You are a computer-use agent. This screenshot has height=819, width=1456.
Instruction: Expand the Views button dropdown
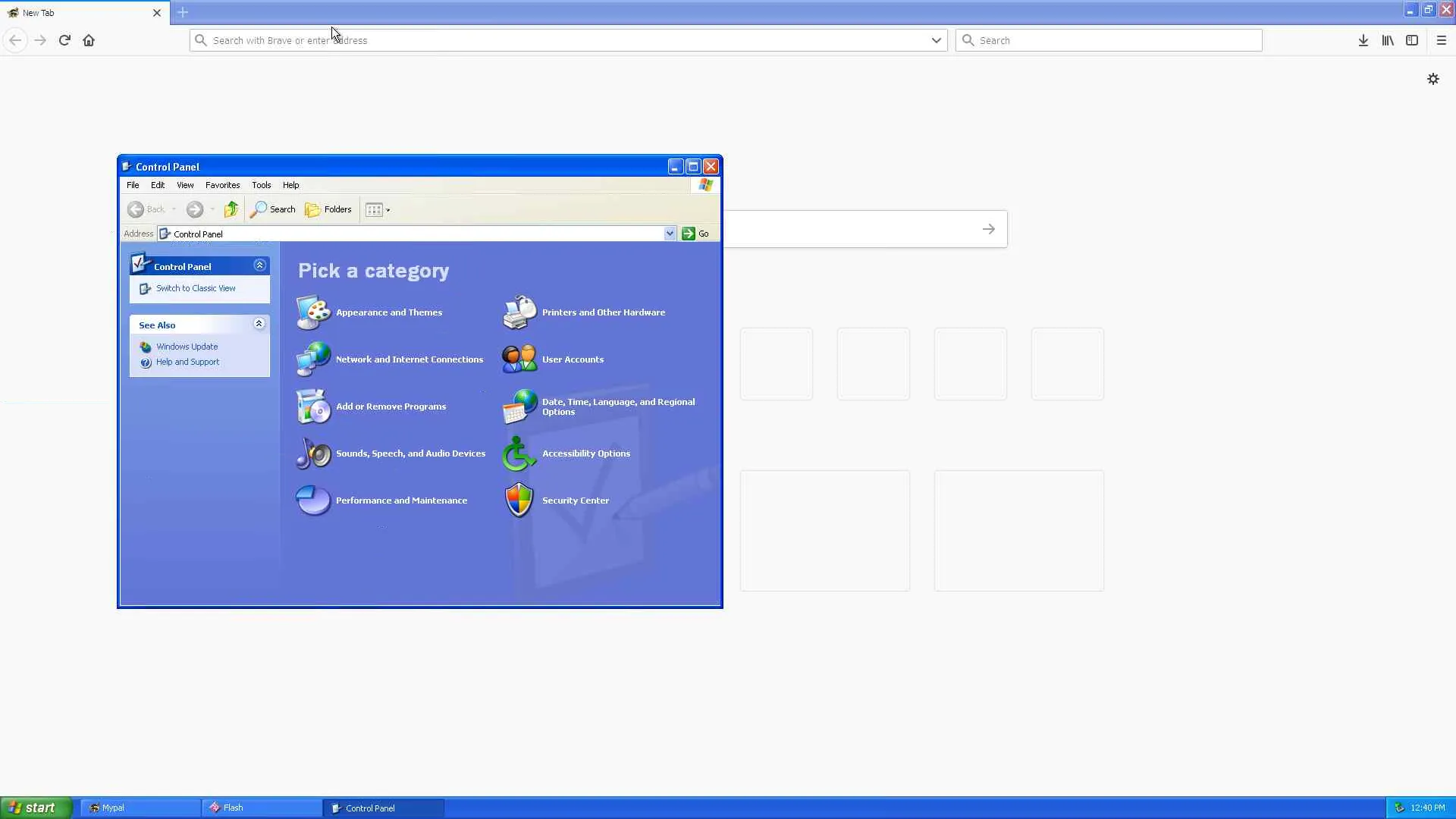[x=388, y=210]
